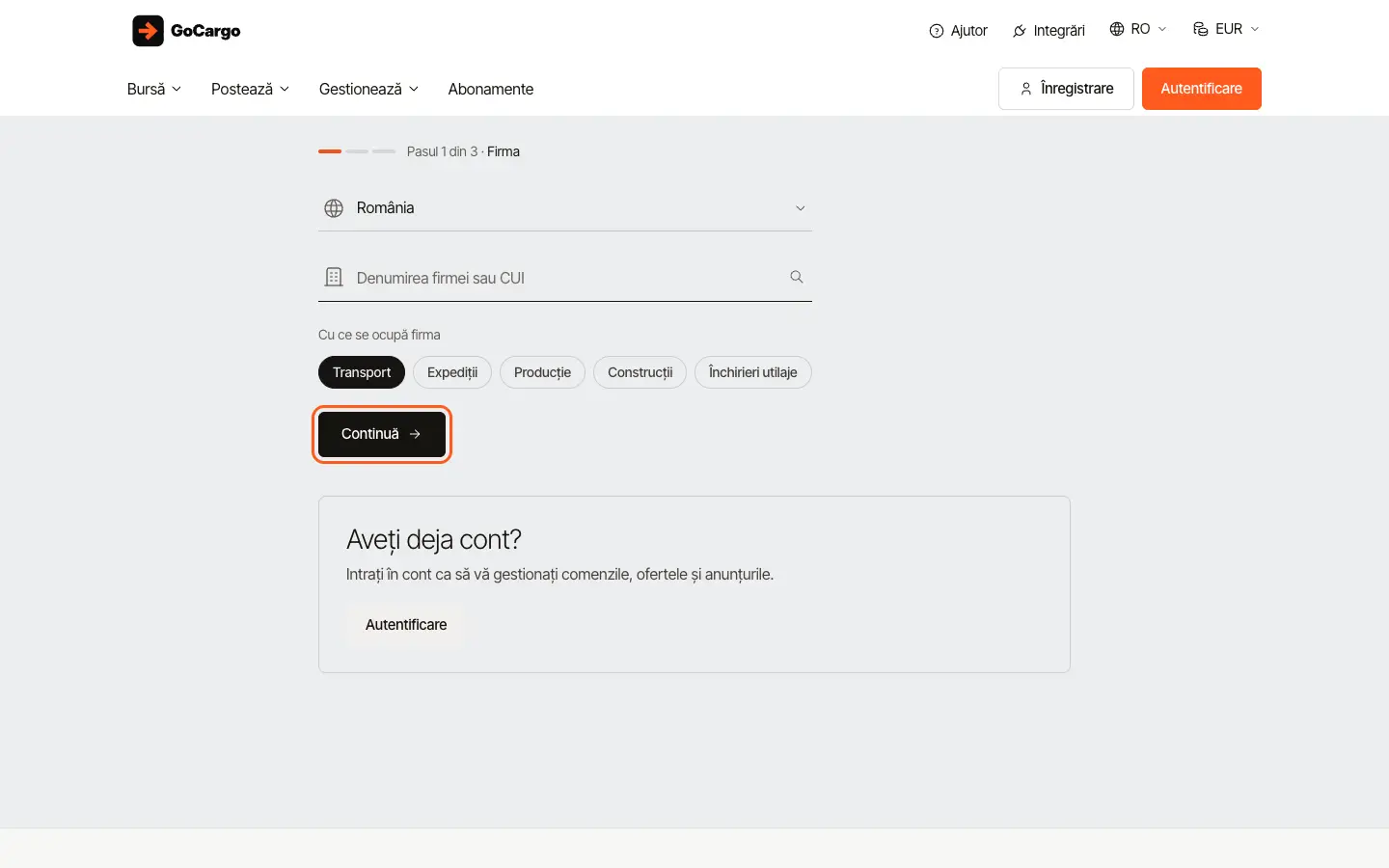Click the Pasul 1 din 3 text

point(442,151)
